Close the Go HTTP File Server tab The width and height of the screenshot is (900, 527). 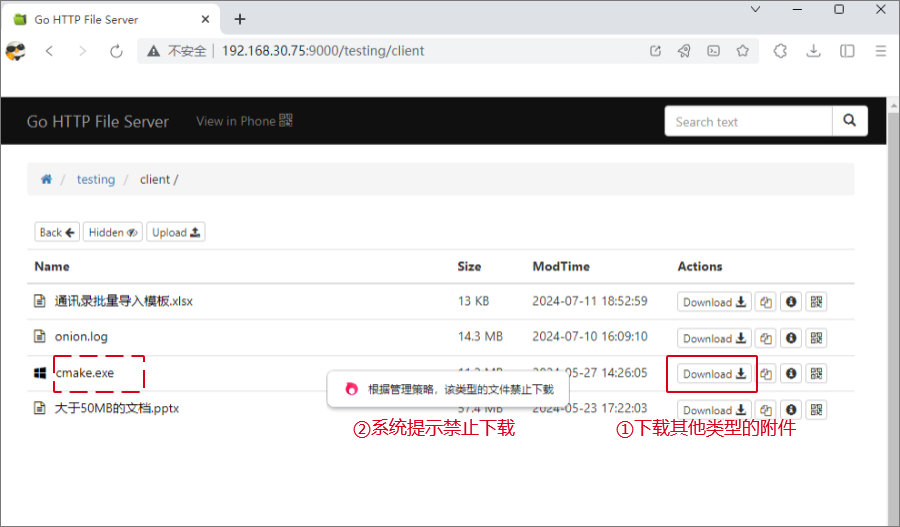pos(205,20)
